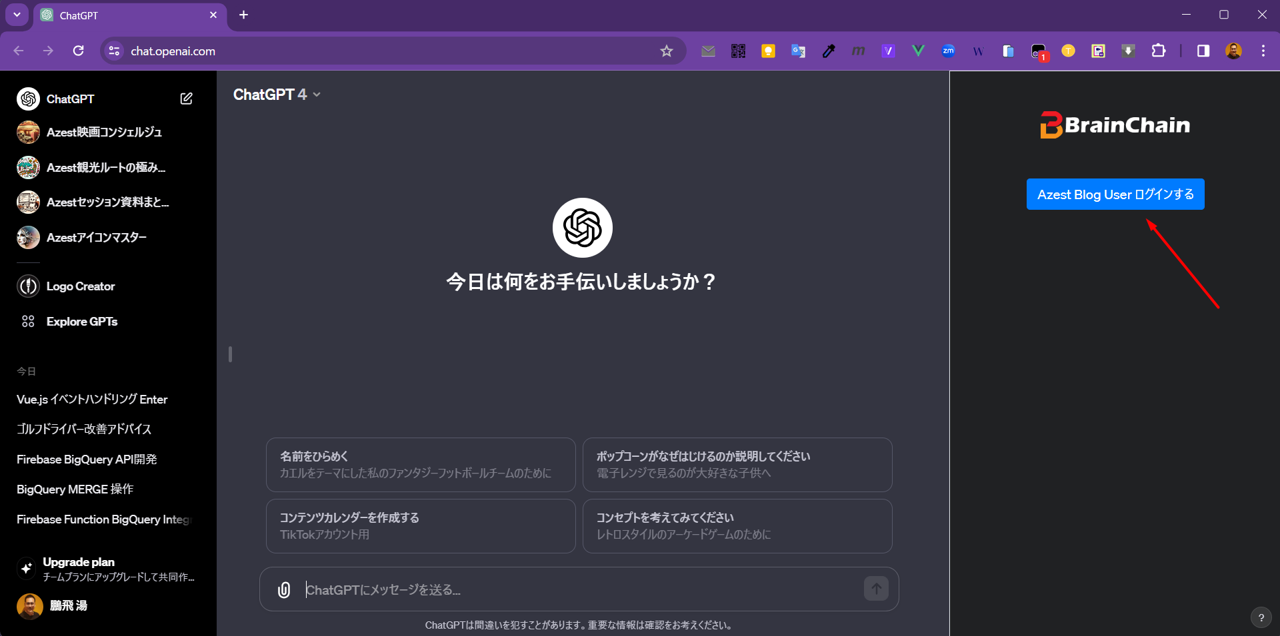The height and width of the screenshot is (636, 1280).
Task: Click the Vue.js devtools extension icon
Action: [918, 51]
